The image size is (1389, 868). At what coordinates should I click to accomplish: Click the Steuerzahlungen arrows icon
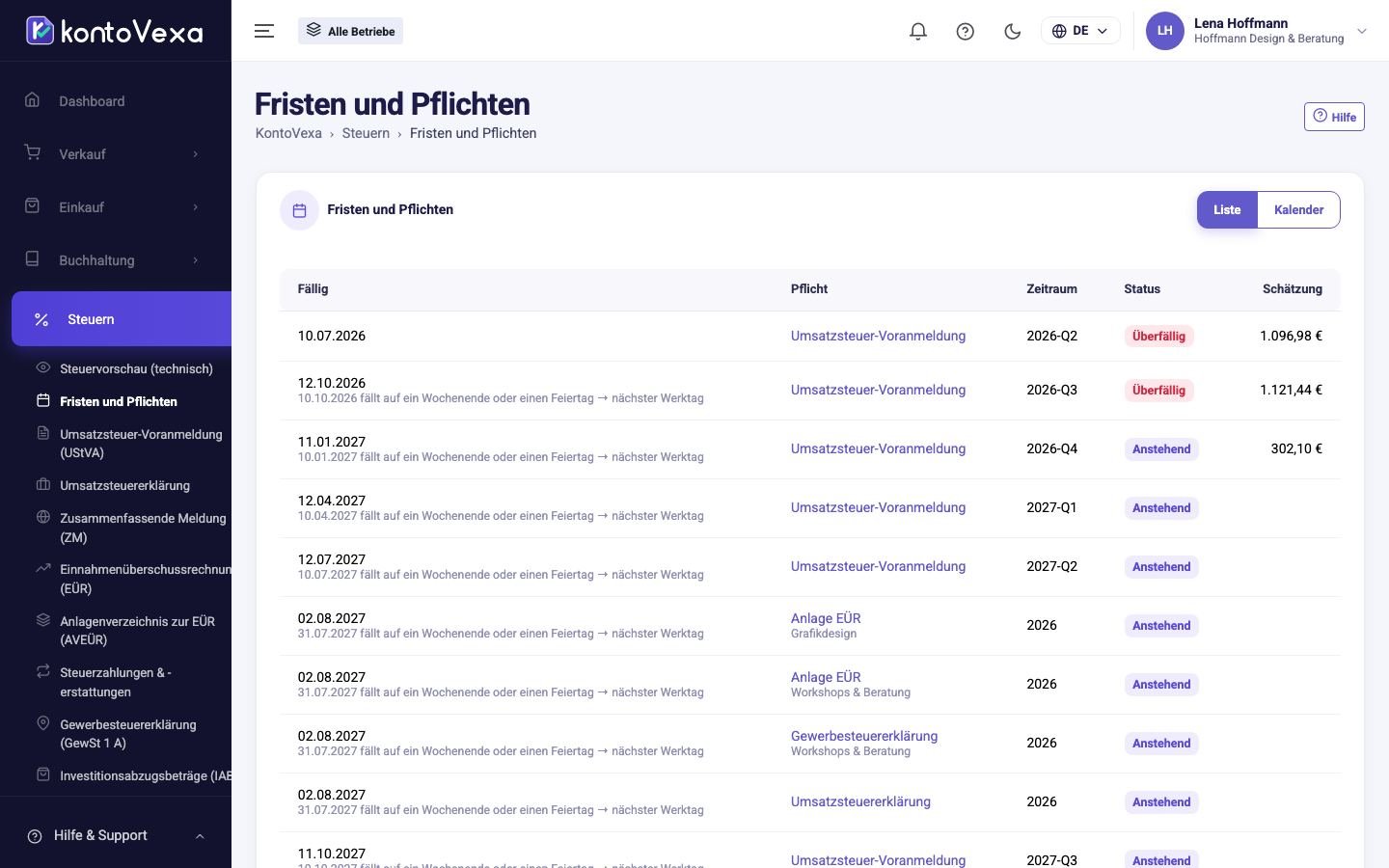pos(42,672)
